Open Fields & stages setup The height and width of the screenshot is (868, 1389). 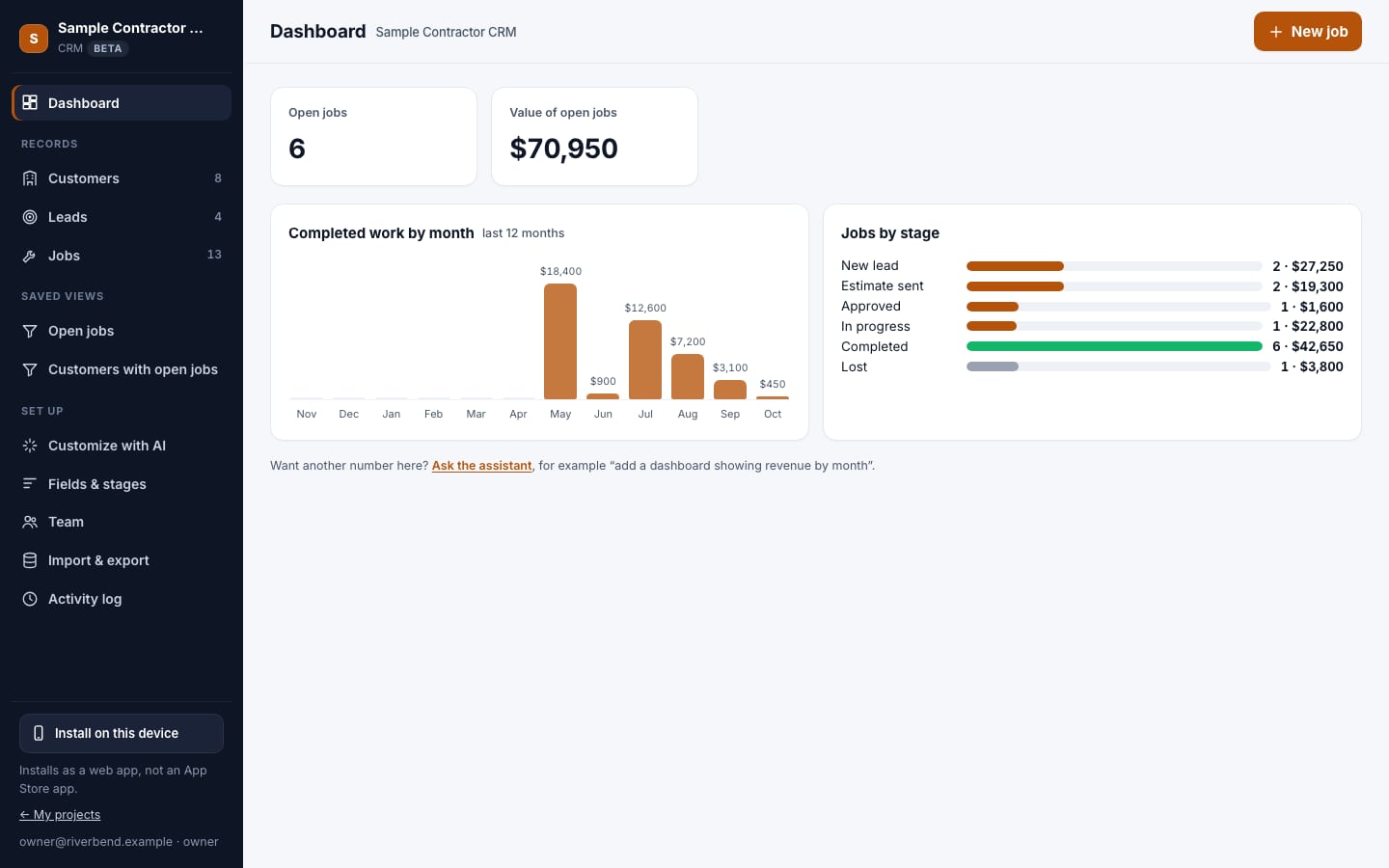(122, 483)
